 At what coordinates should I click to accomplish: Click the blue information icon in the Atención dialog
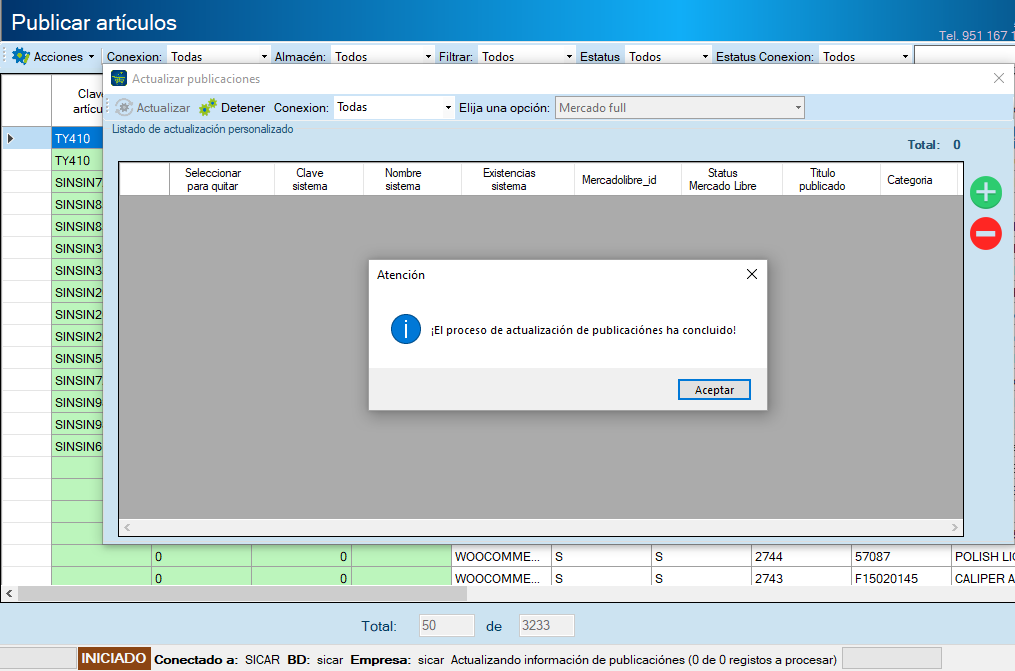coord(406,329)
